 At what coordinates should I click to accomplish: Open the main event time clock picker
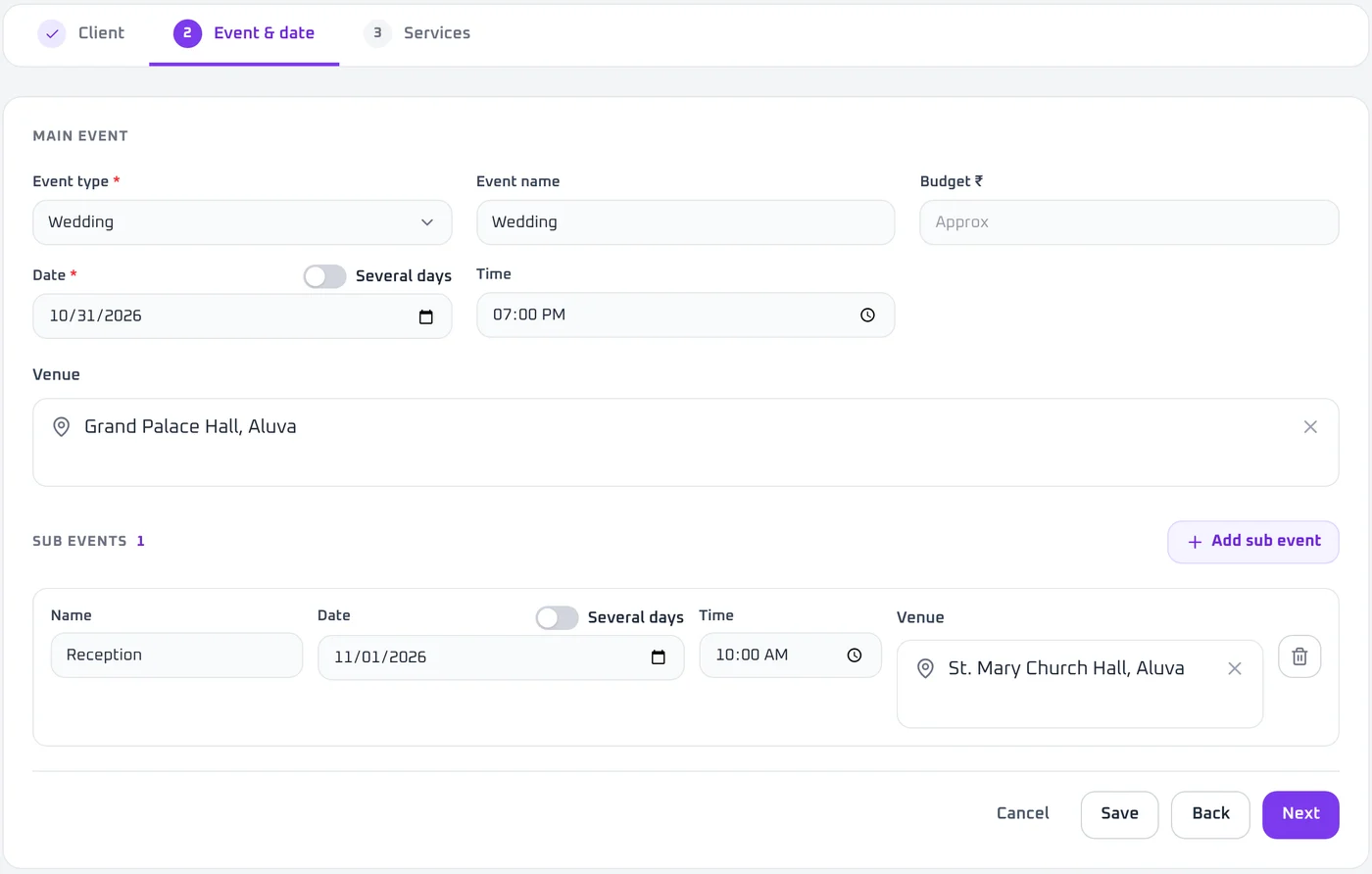coord(867,316)
